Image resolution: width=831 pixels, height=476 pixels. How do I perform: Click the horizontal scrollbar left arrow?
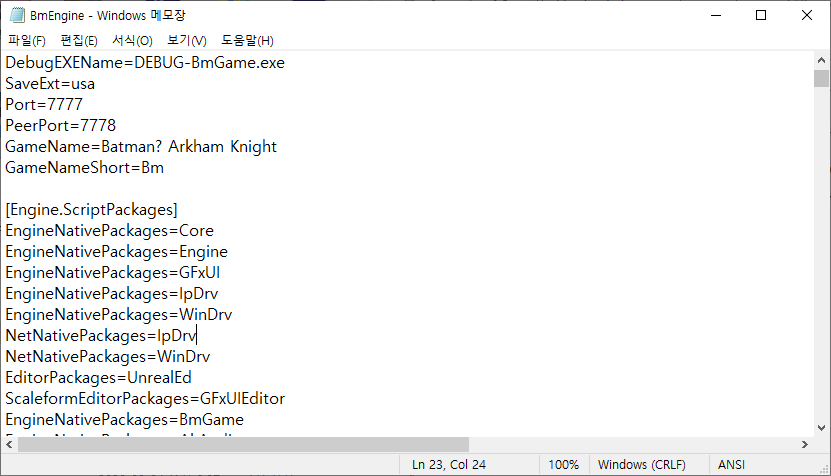coord(9,444)
